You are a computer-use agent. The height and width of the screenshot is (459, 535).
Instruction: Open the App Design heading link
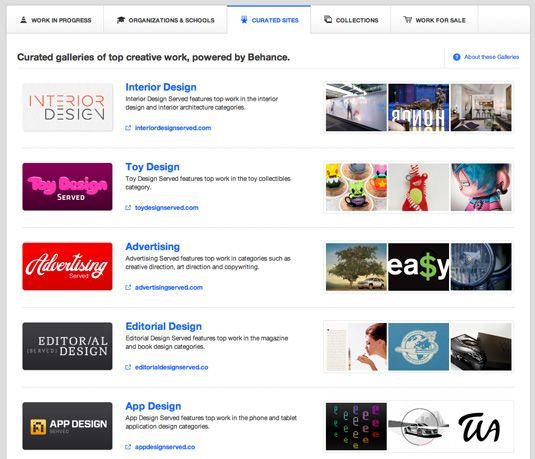point(153,406)
